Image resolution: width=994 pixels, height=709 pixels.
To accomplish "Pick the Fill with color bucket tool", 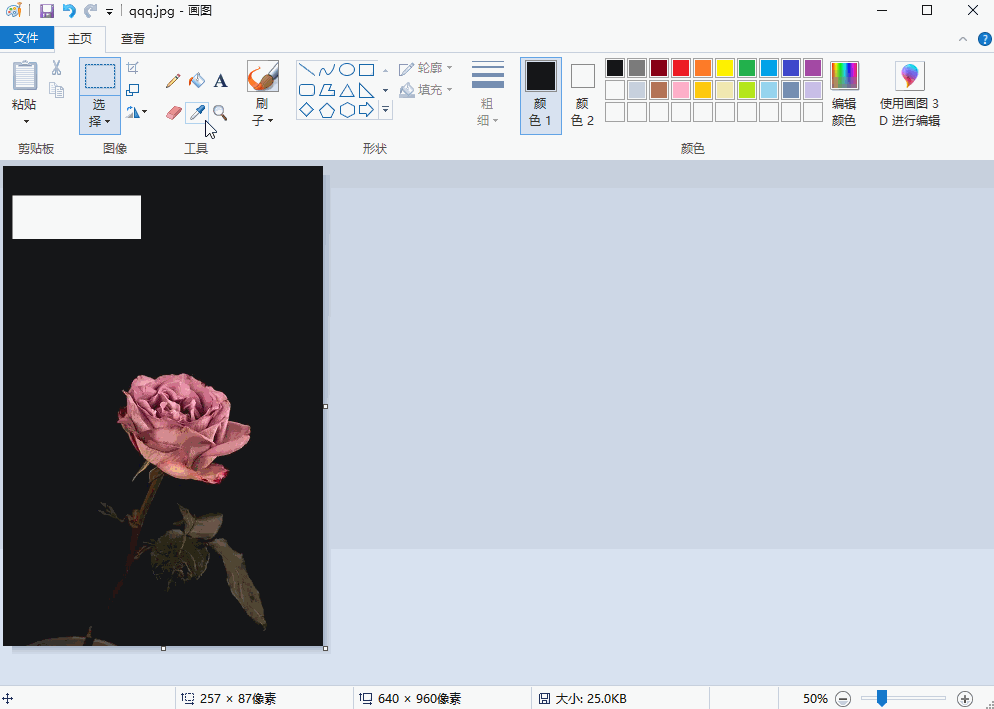I will click(x=197, y=81).
